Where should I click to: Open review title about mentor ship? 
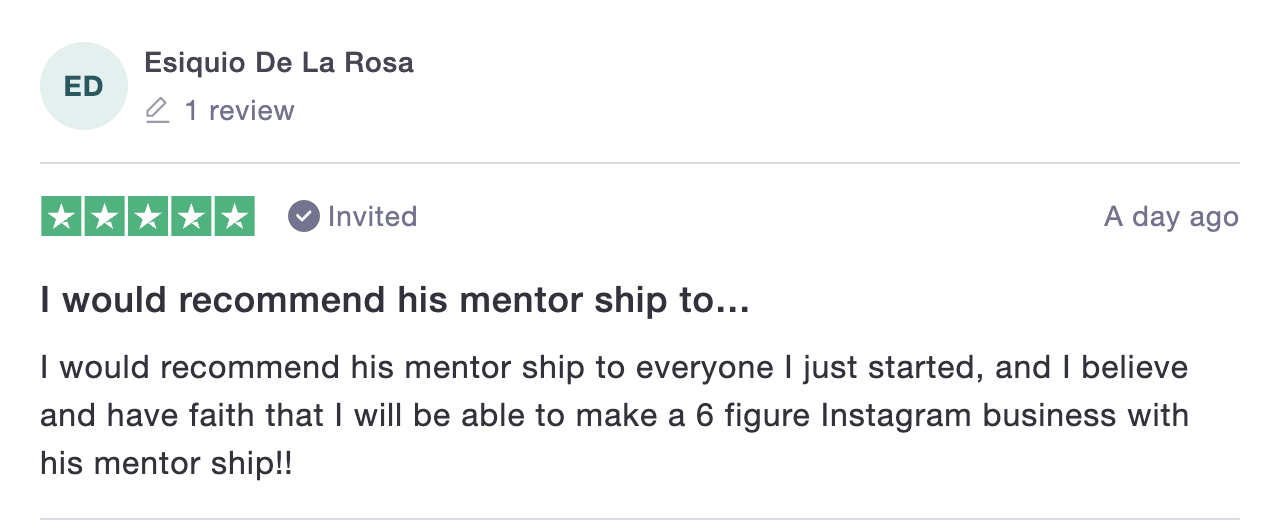[x=395, y=300]
